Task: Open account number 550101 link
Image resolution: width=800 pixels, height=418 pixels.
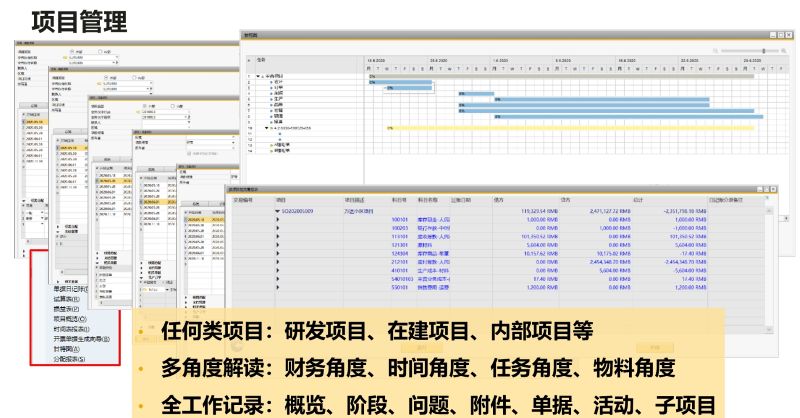Action: (399, 287)
